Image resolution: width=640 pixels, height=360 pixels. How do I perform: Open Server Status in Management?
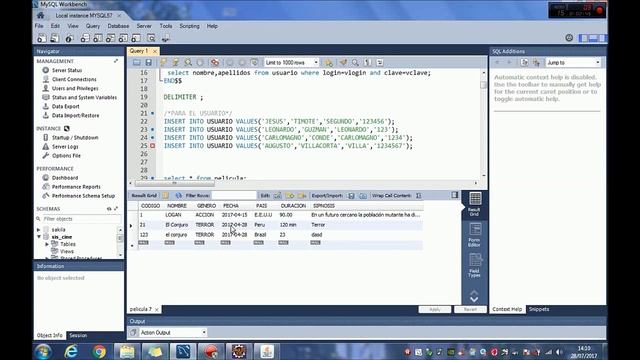tap(67, 70)
